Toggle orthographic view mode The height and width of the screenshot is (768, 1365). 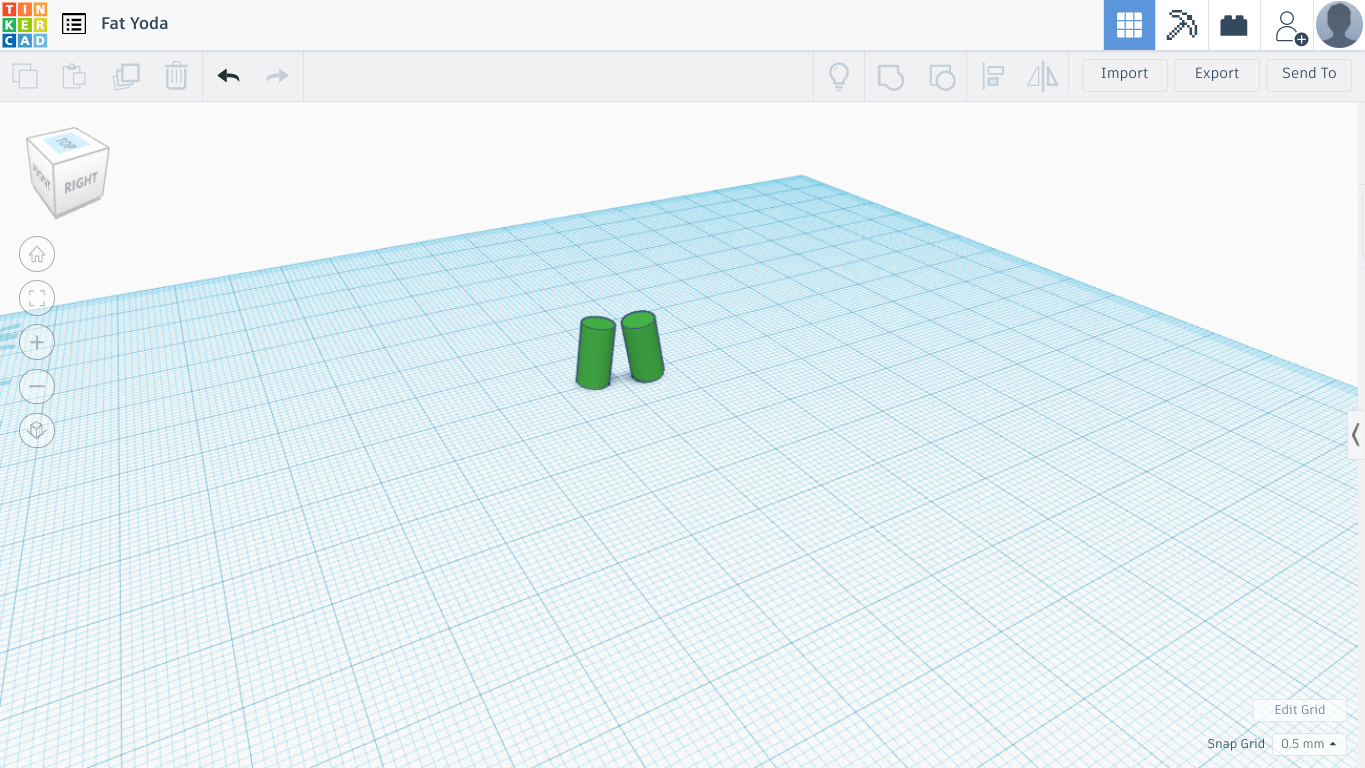tap(37, 431)
